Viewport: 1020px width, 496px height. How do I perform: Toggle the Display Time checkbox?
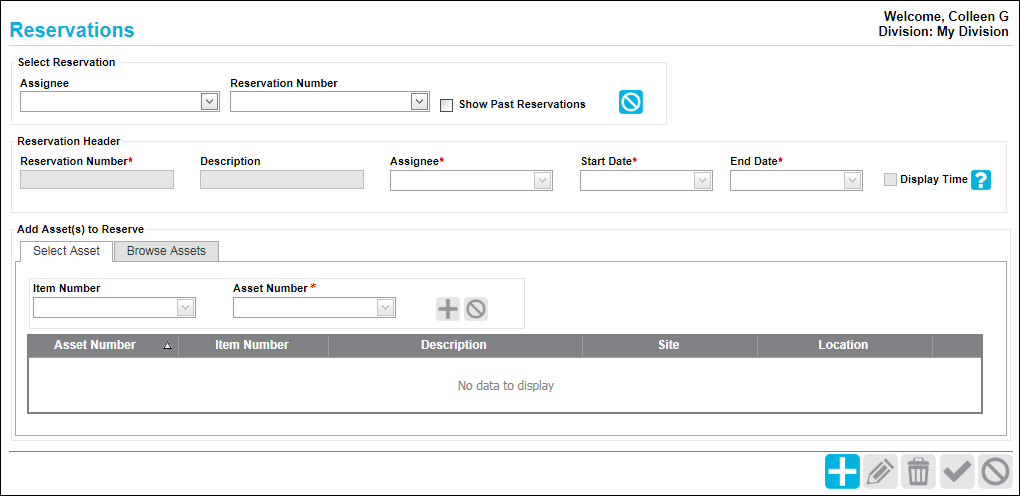(x=891, y=180)
